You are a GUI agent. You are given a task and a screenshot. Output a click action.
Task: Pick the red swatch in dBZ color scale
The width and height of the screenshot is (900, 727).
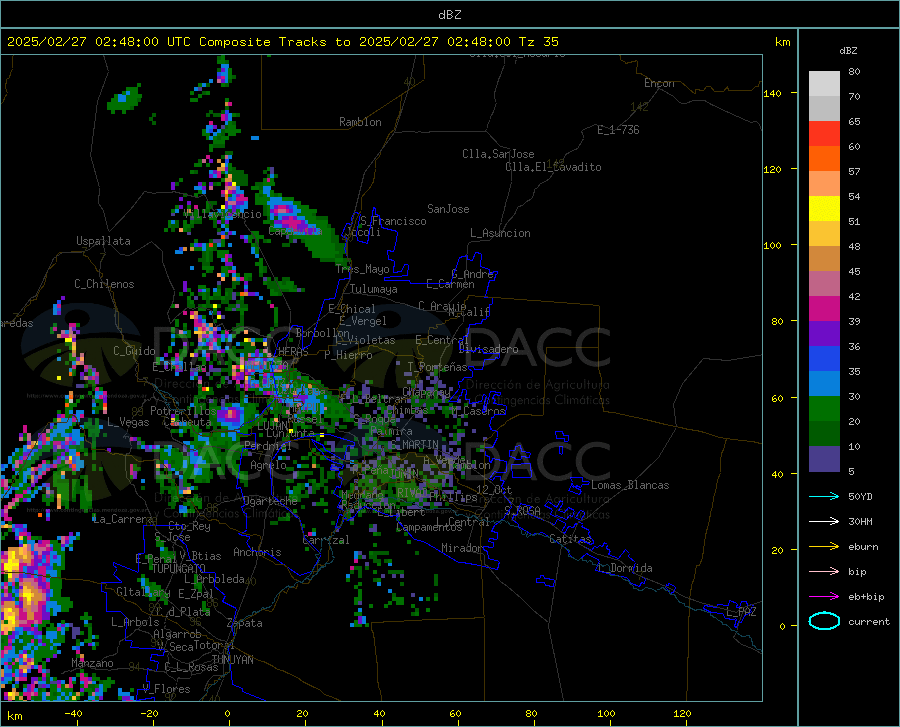pos(824,134)
